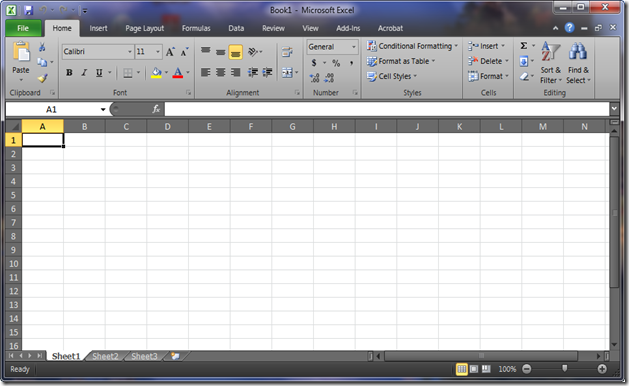Switch to the Page Layout tab

point(145,28)
